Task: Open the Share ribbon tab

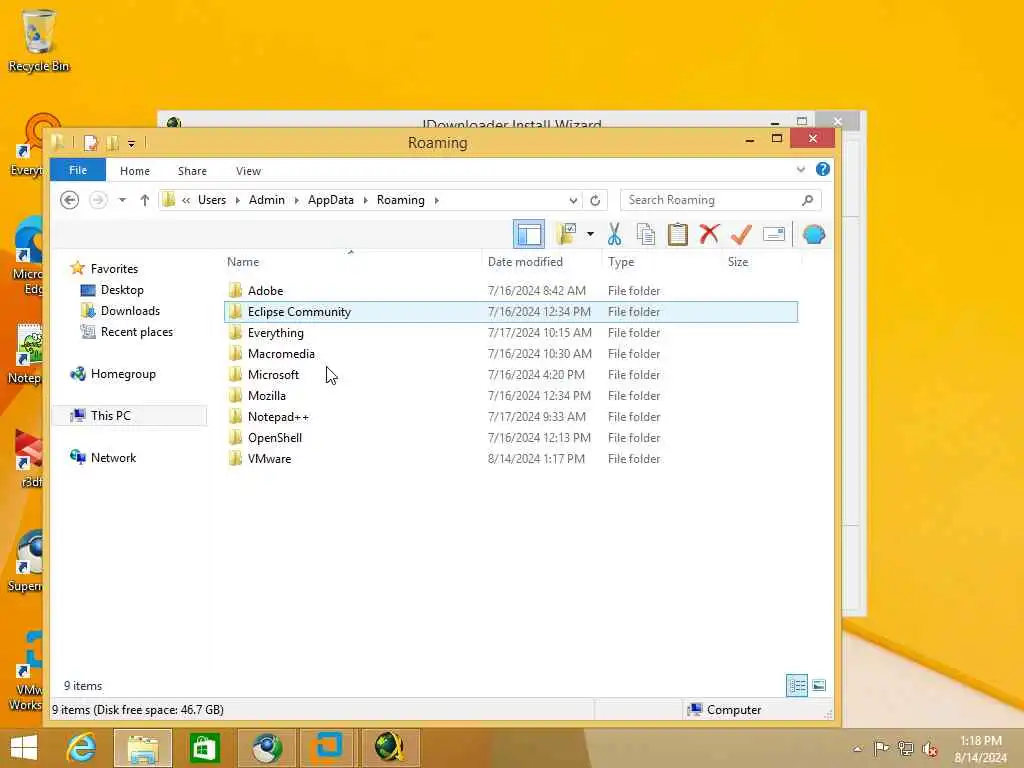Action: pos(192,170)
